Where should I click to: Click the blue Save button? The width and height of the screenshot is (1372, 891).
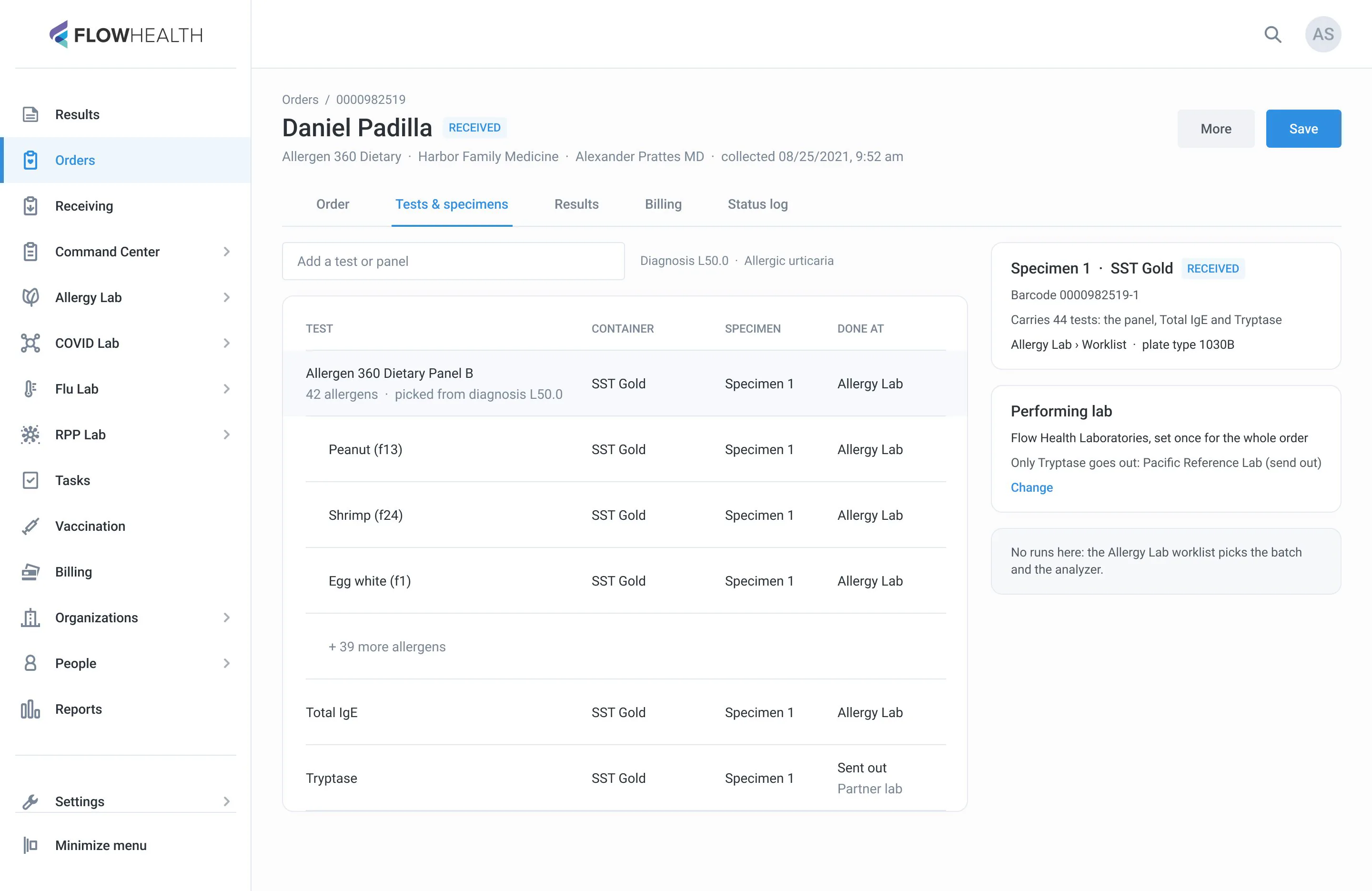(x=1303, y=129)
